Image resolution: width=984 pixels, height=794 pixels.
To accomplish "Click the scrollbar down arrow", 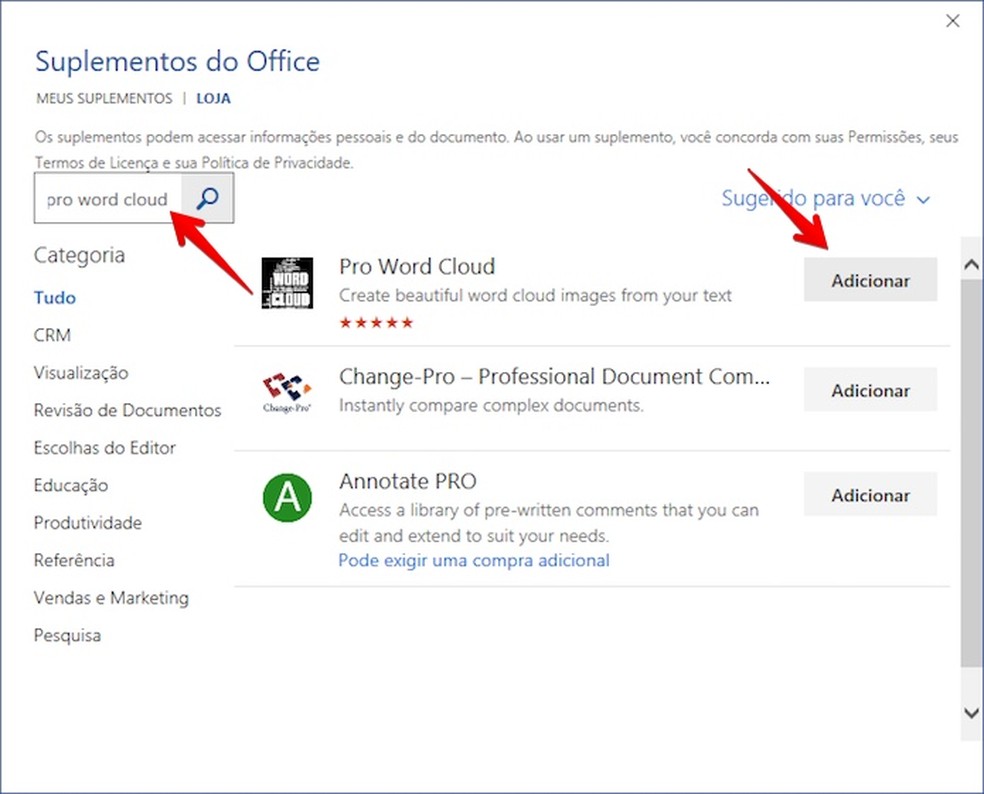I will [969, 713].
